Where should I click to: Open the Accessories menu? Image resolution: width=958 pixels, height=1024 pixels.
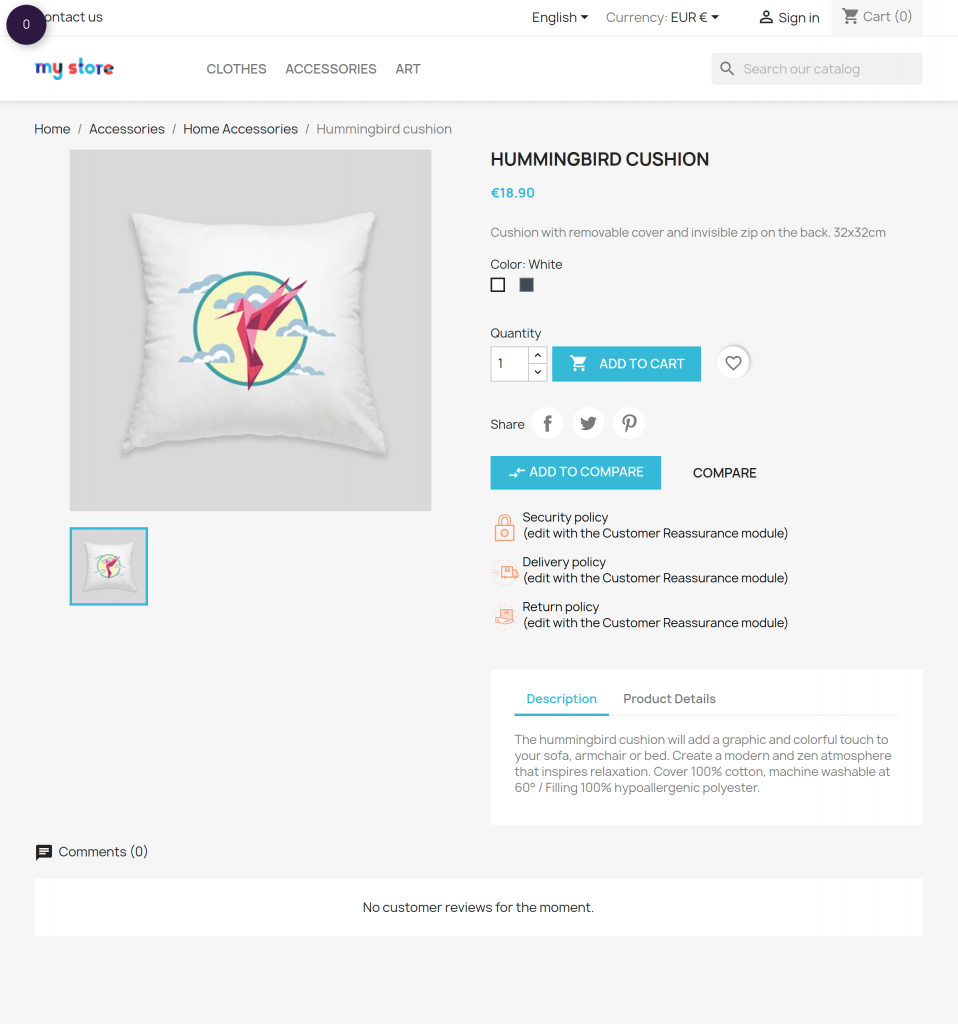point(330,69)
